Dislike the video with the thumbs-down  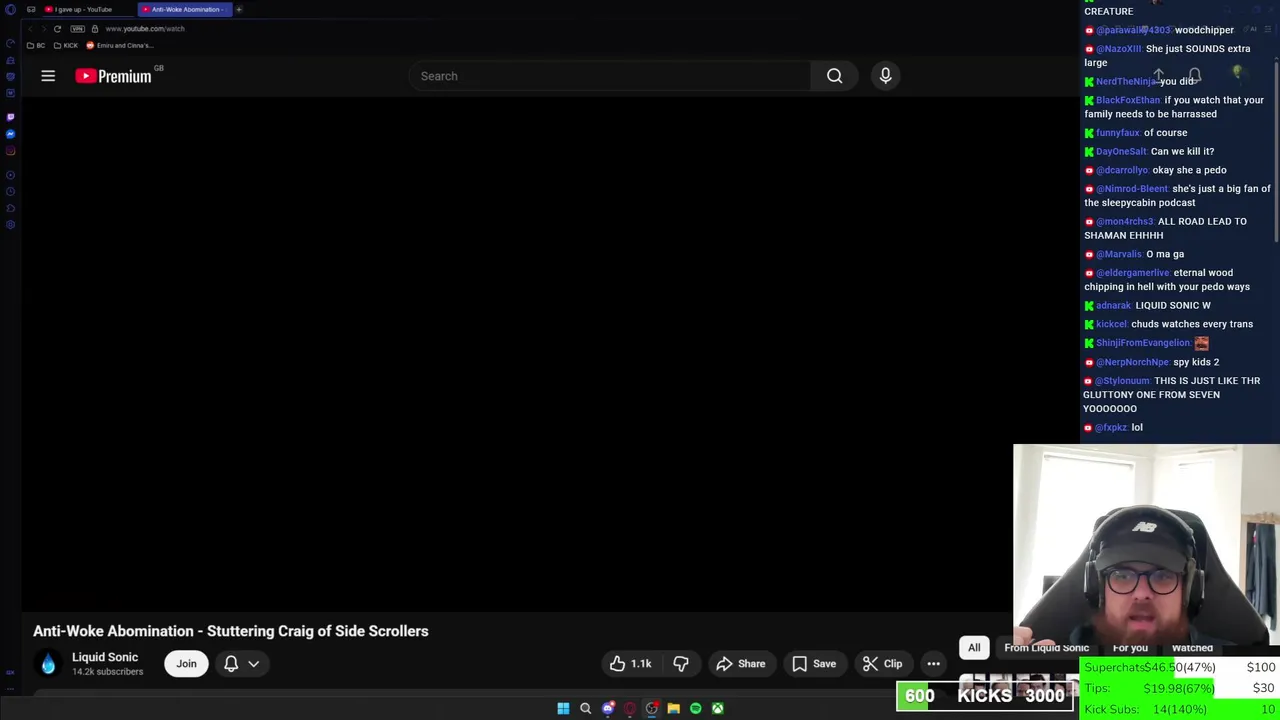(681, 664)
